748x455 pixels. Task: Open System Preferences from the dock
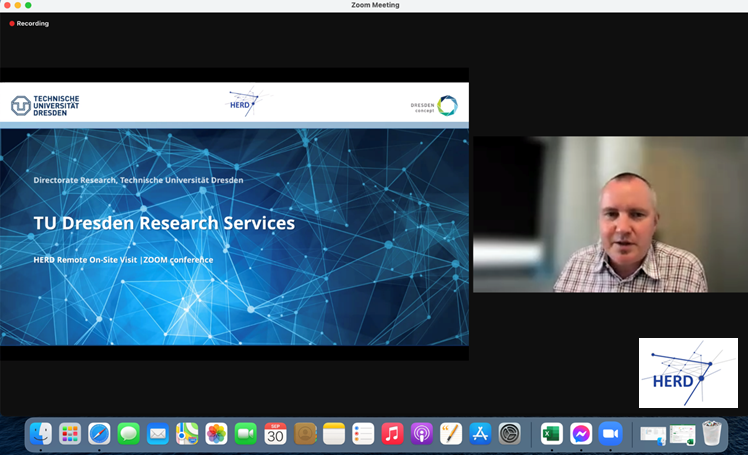coord(509,434)
